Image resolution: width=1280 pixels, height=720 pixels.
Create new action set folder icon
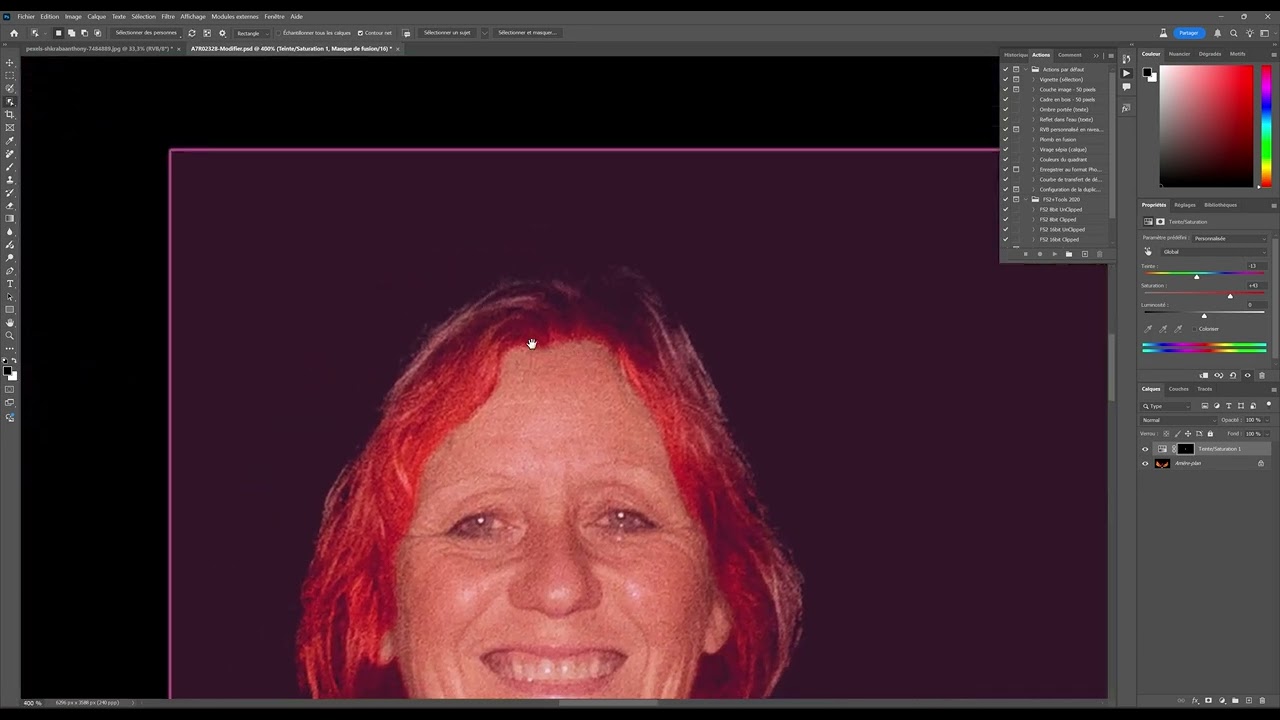pyautogui.click(x=1069, y=254)
